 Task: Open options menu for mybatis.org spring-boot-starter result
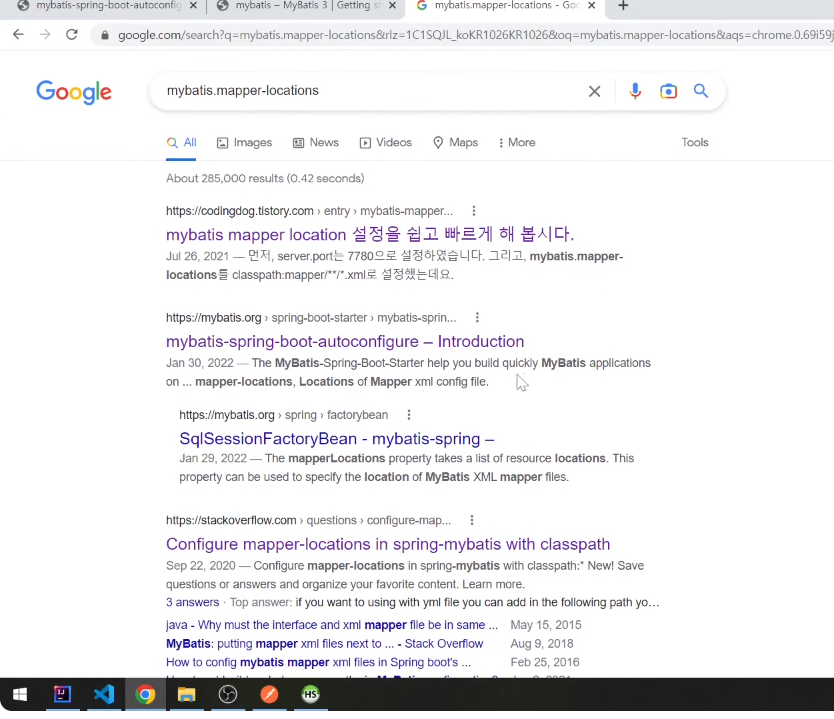pyautogui.click(x=477, y=317)
